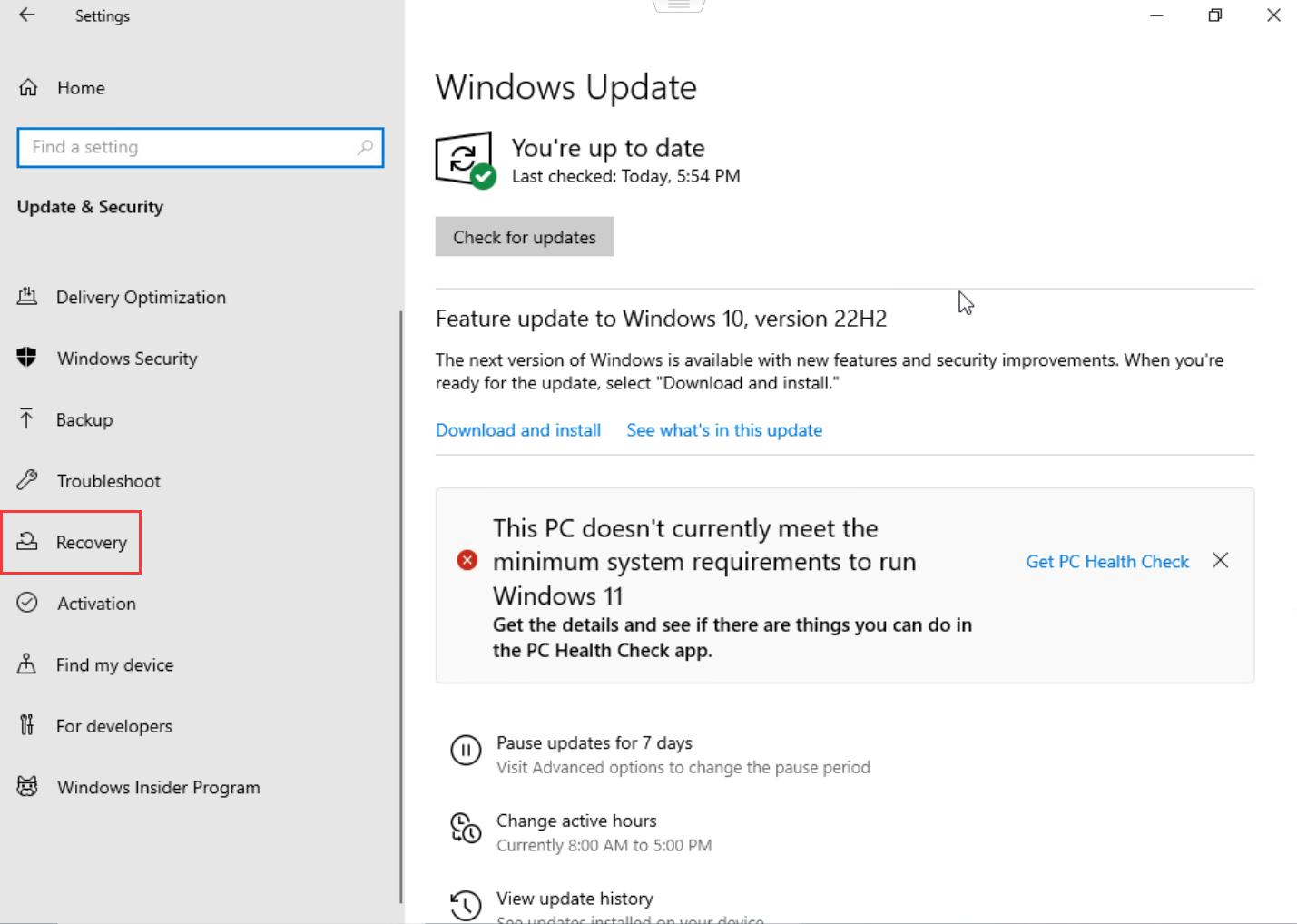1297x924 pixels.
Task: Click Feature update to Windows 10 heading
Action: 662,319
